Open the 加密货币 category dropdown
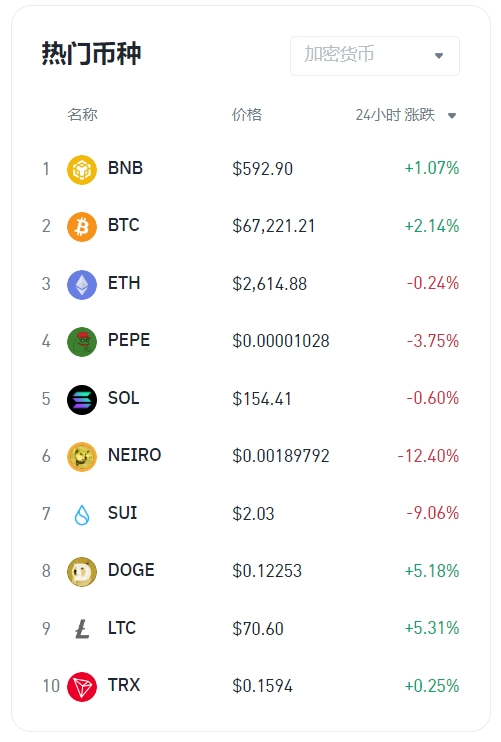The height and width of the screenshot is (742, 501). (x=375, y=55)
